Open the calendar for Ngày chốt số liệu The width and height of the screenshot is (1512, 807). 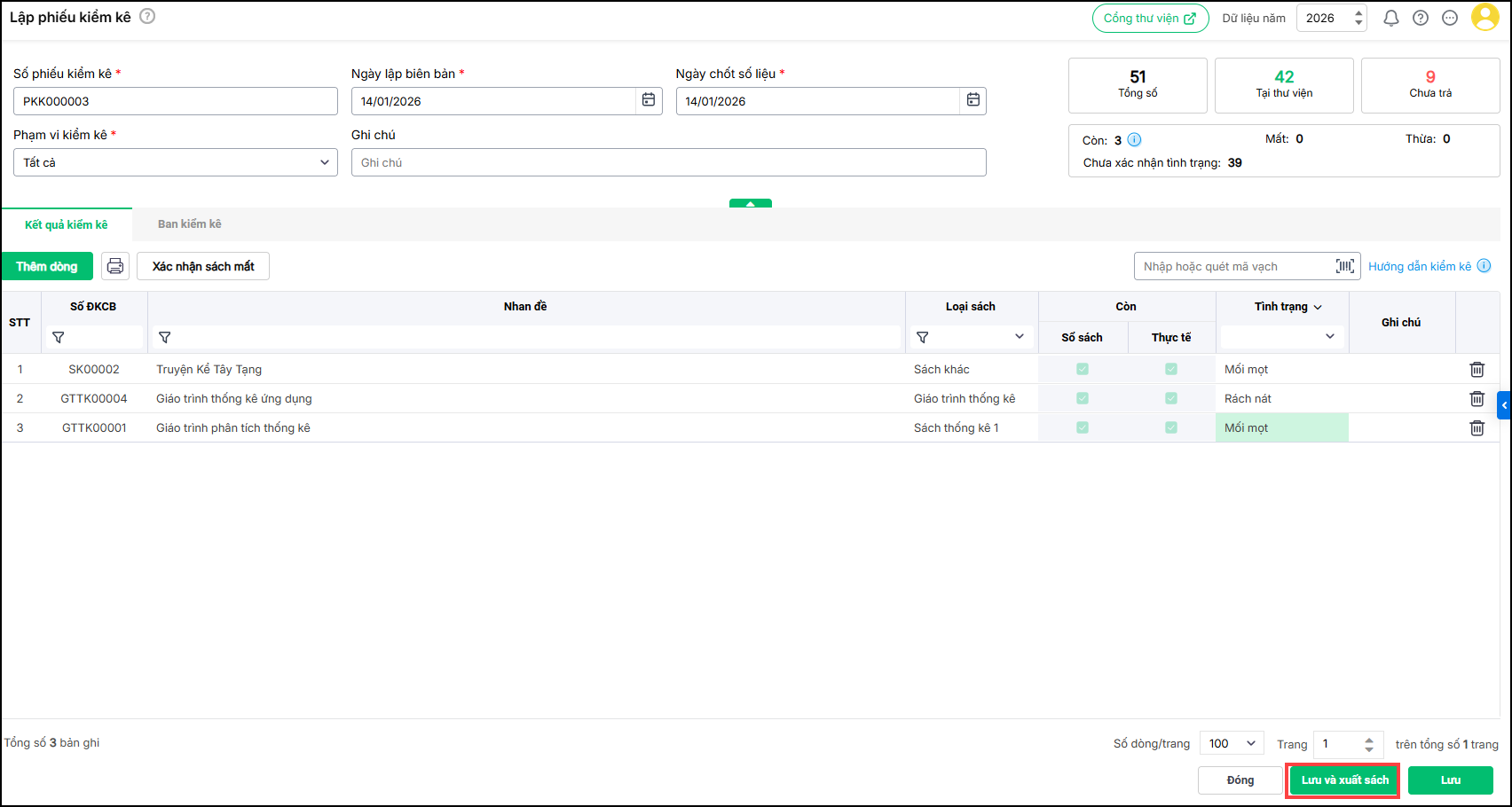973,100
